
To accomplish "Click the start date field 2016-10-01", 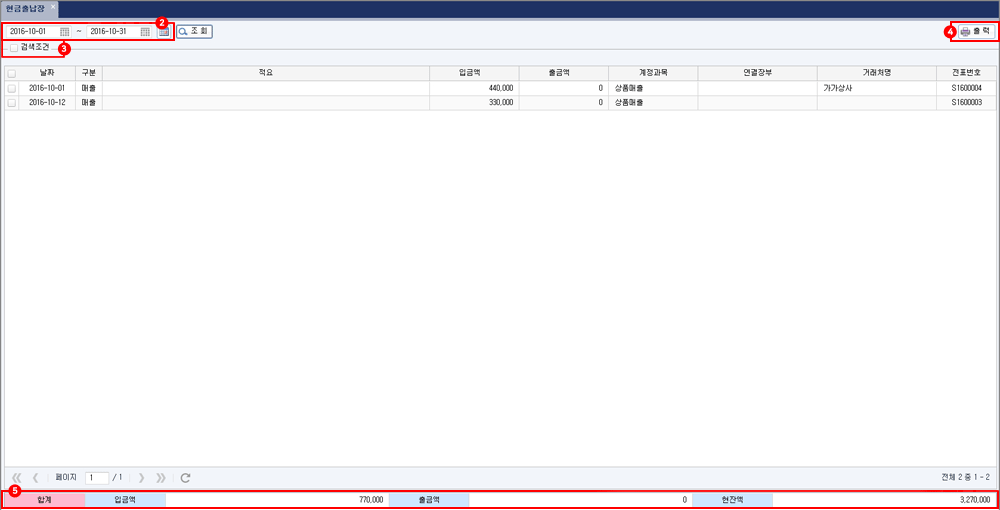I will click(x=33, y=31).
